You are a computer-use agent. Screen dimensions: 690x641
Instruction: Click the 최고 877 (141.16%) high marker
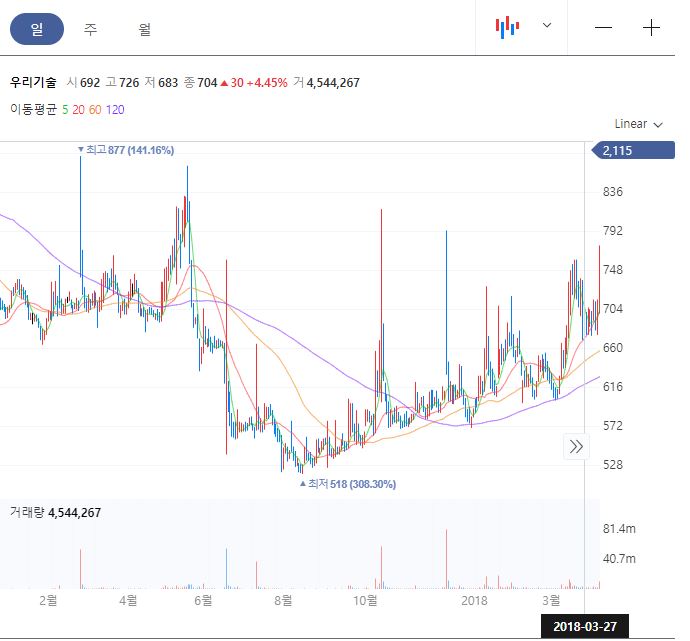[x=126, y=150]
